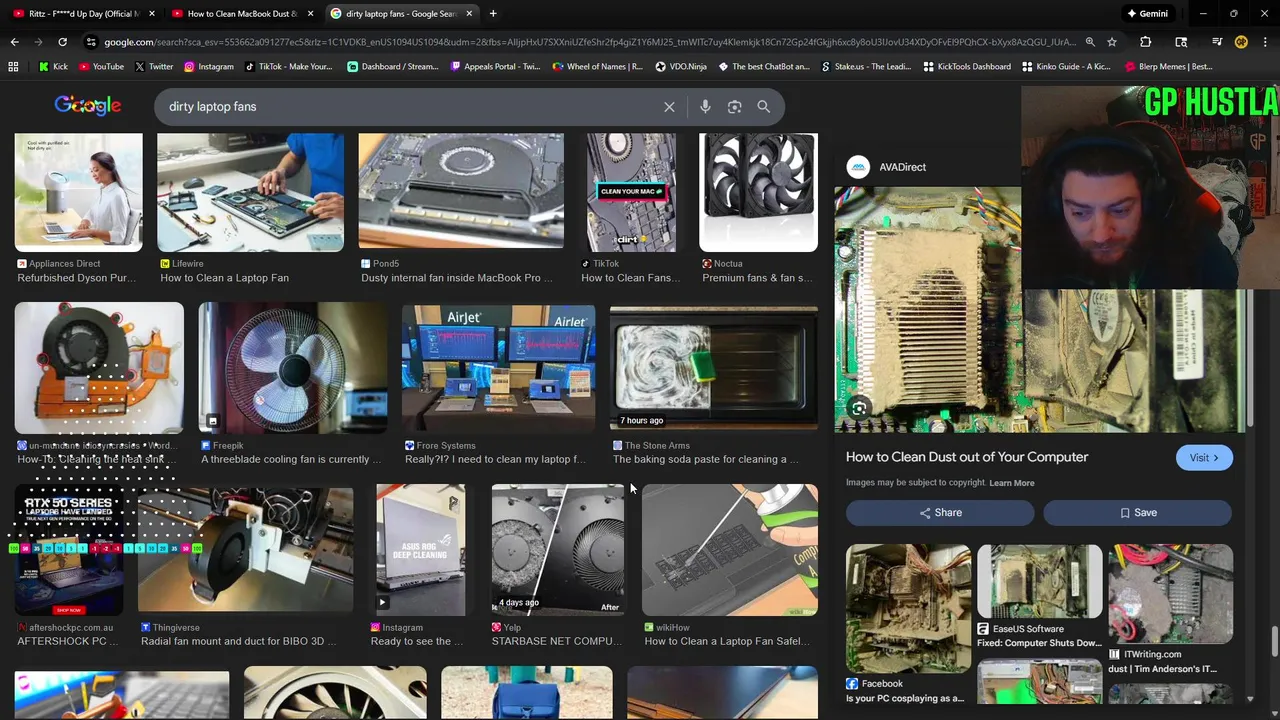1280x720 pixels.
Task: Bookmark this page with the star icon
Action: 1112,42
